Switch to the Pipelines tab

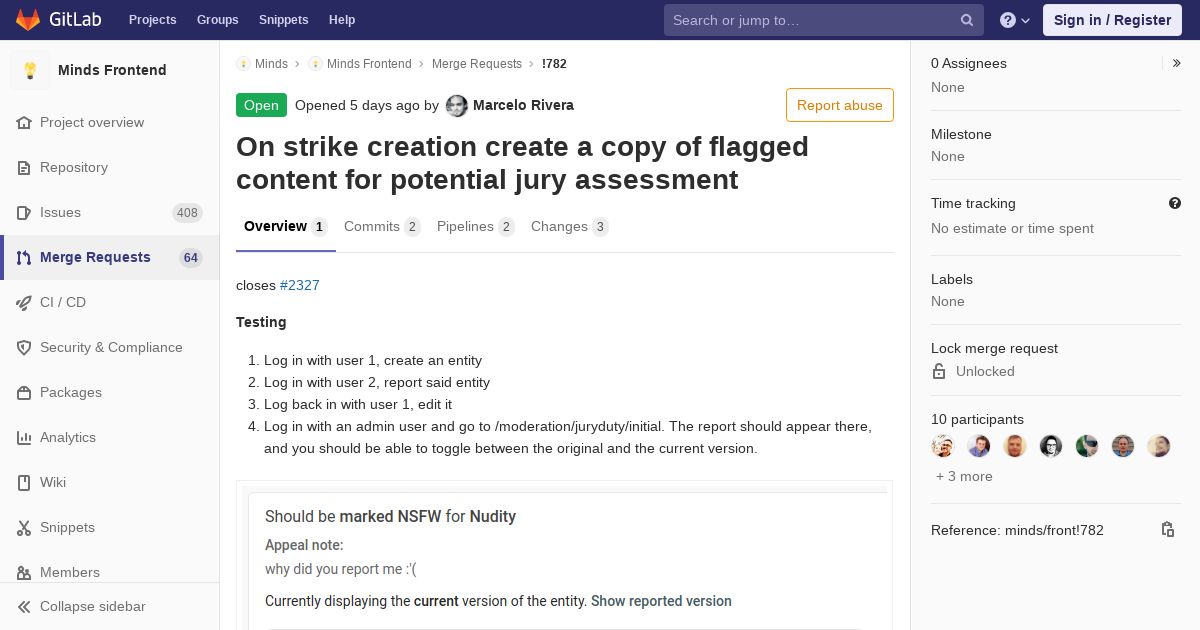(476, 227)
